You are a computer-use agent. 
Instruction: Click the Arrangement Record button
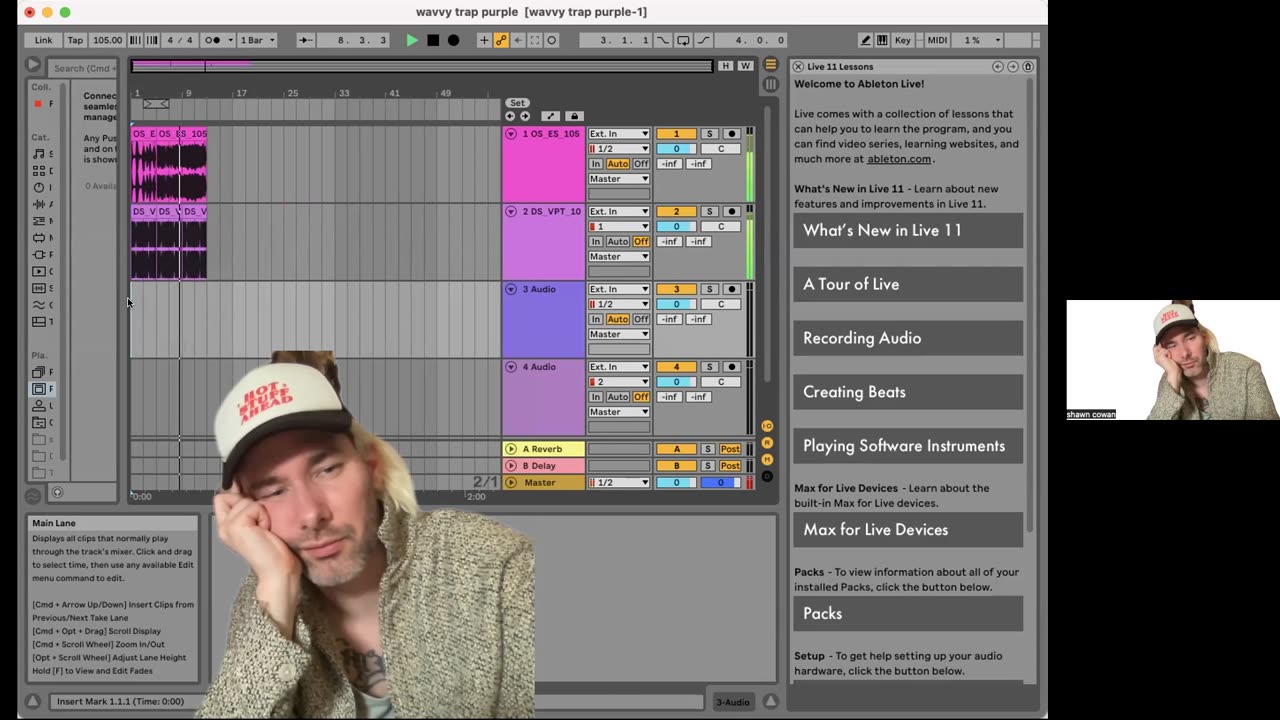pyautogui.click(x=453, y=40)
